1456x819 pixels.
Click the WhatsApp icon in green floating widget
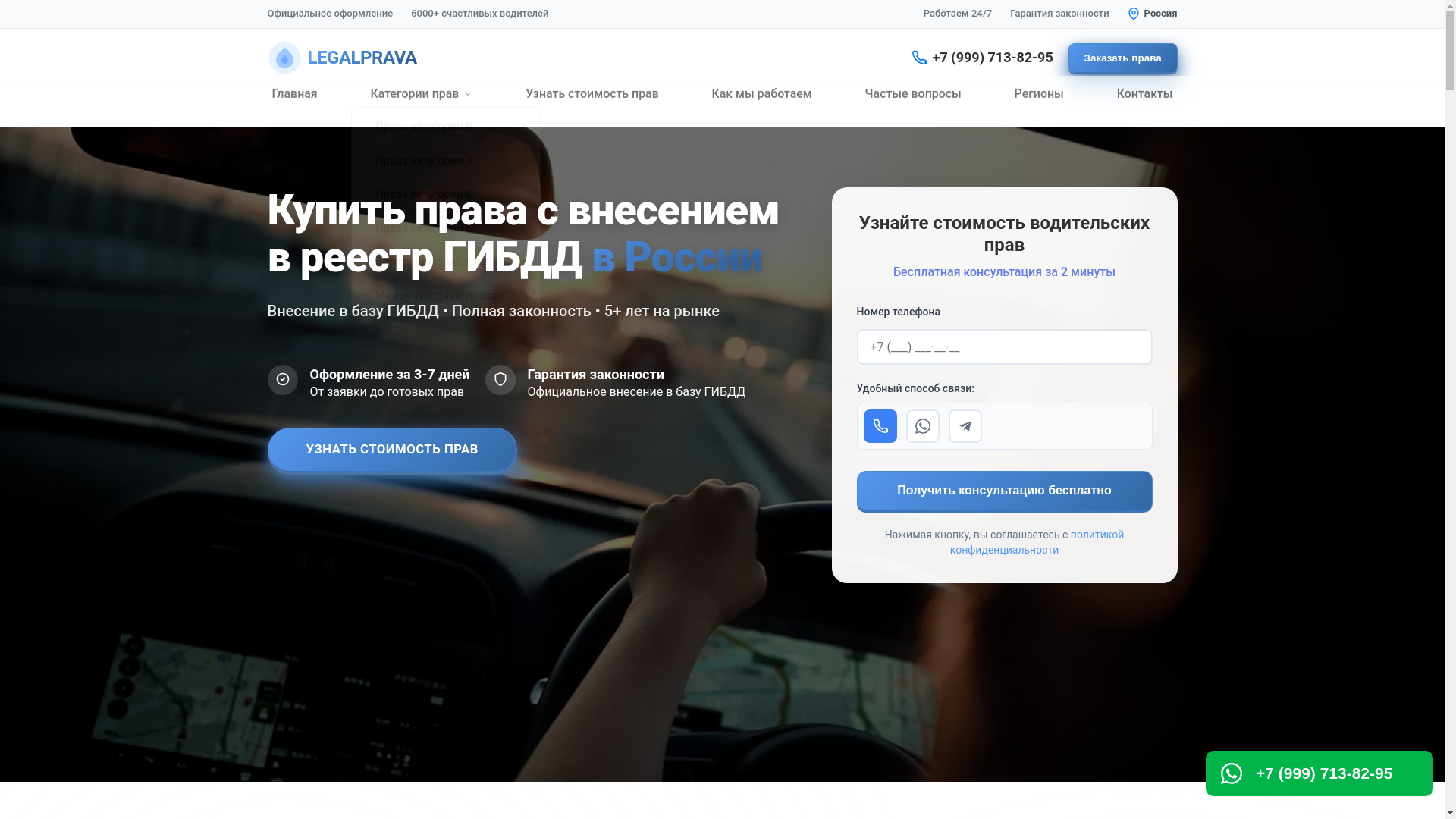1232,773
